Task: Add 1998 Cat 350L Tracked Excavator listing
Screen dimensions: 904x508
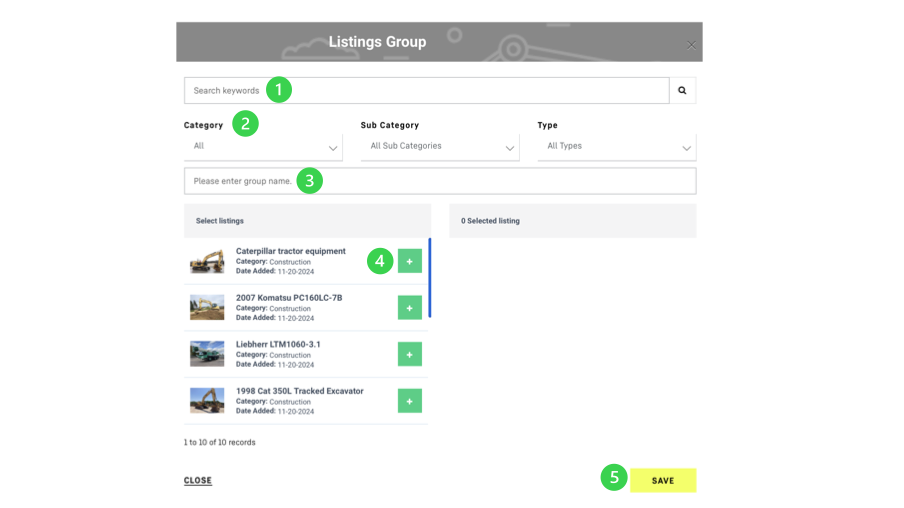Action: [x=409, y=401]
